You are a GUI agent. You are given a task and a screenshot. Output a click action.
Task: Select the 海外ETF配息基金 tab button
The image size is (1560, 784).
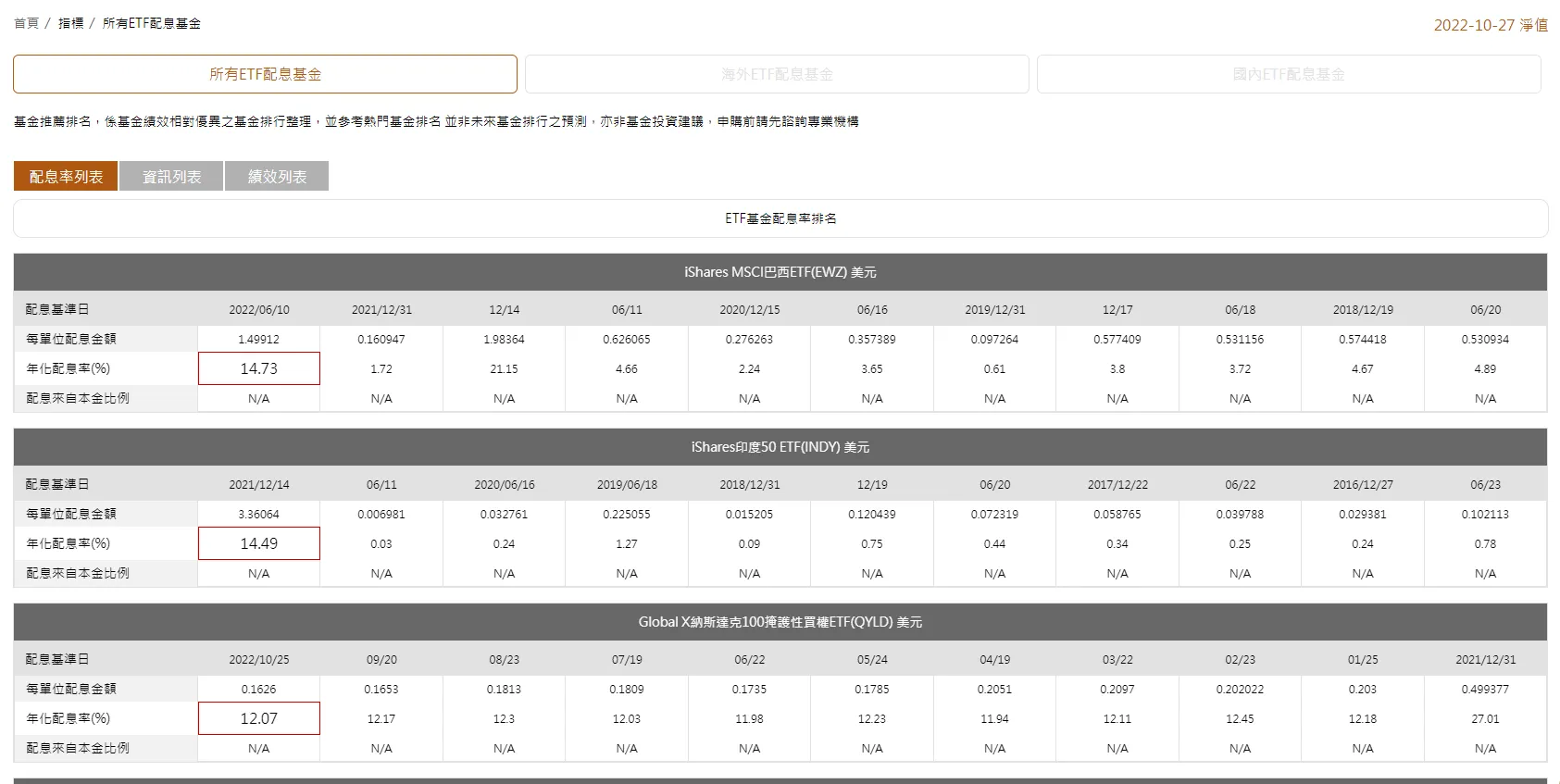777,74
